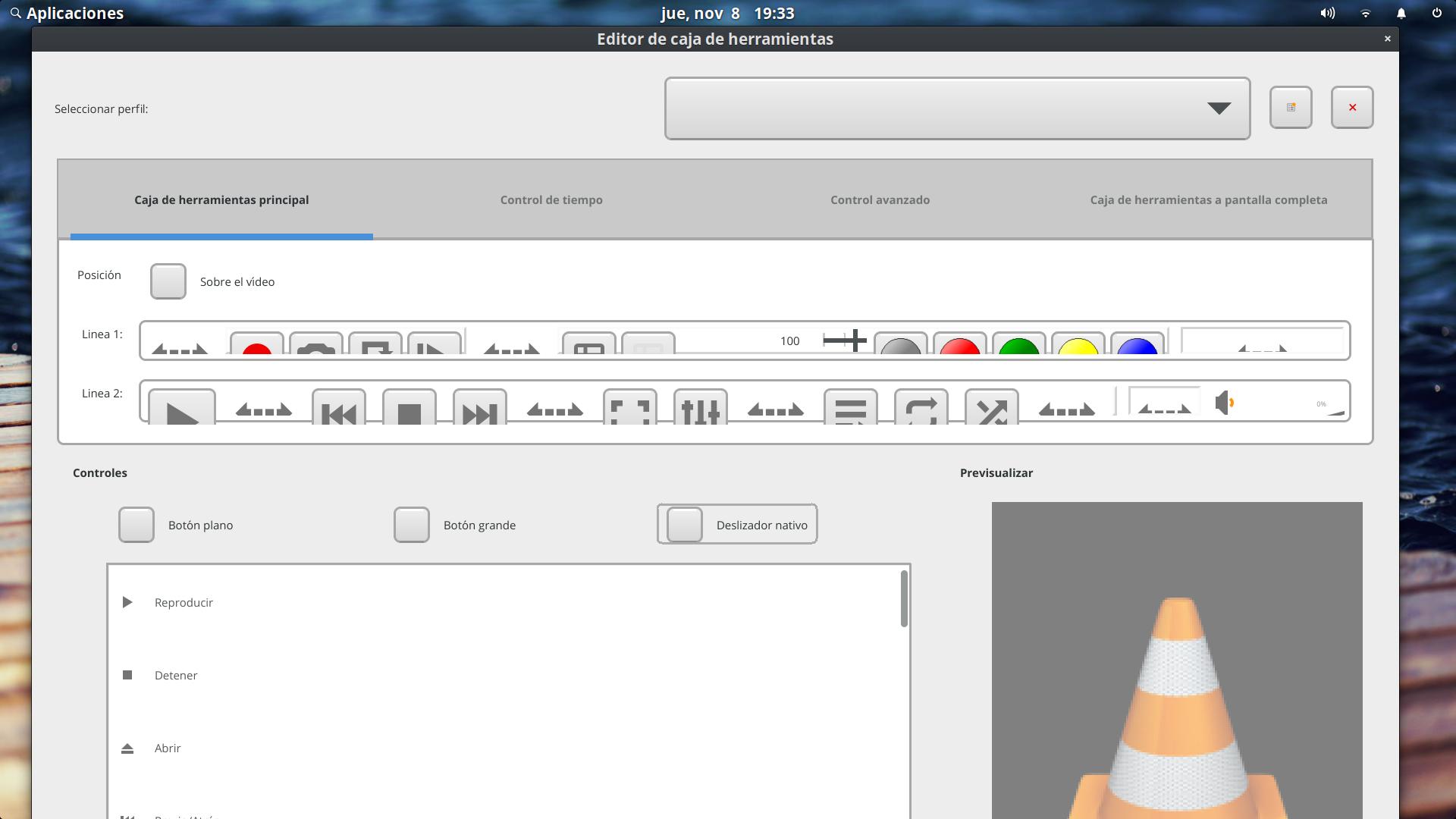Click the profile delete button beside the dropdown

(1351, 108)
